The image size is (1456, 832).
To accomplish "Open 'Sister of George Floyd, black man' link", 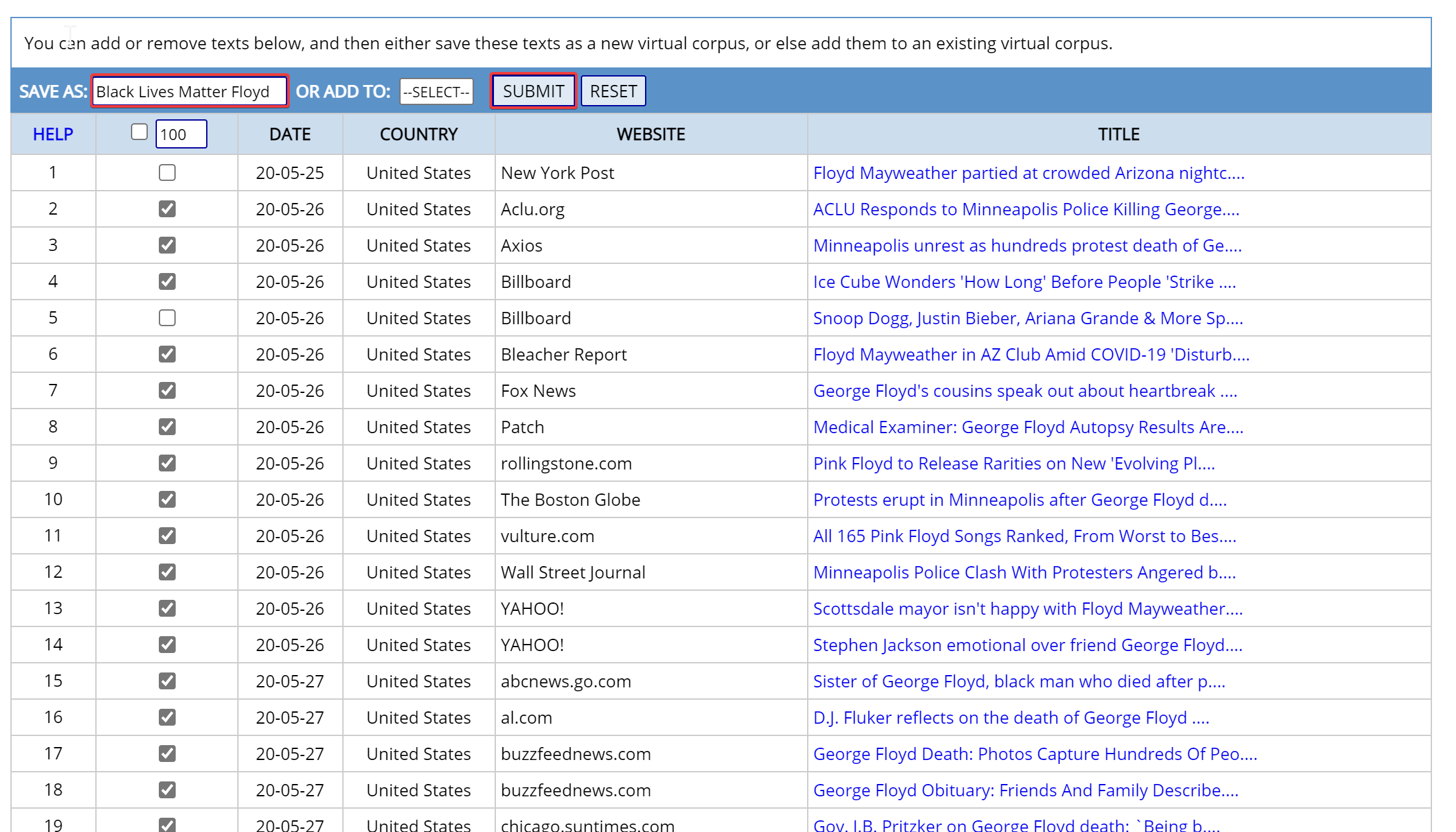I will [1019, 682].
